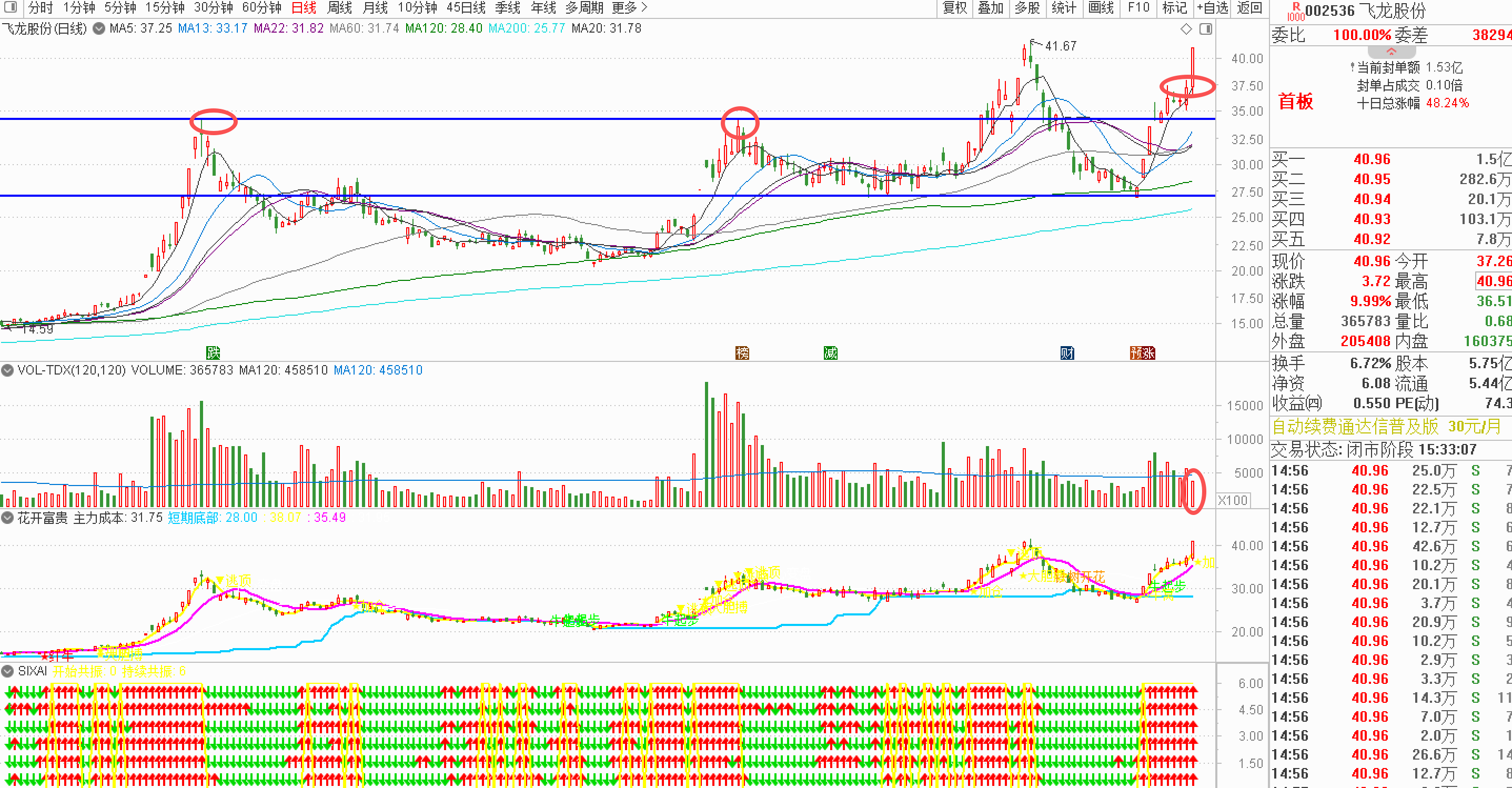Collapse the 封单 info panel with the red chevron
1512x788 pixels.
pos(1390,52)
